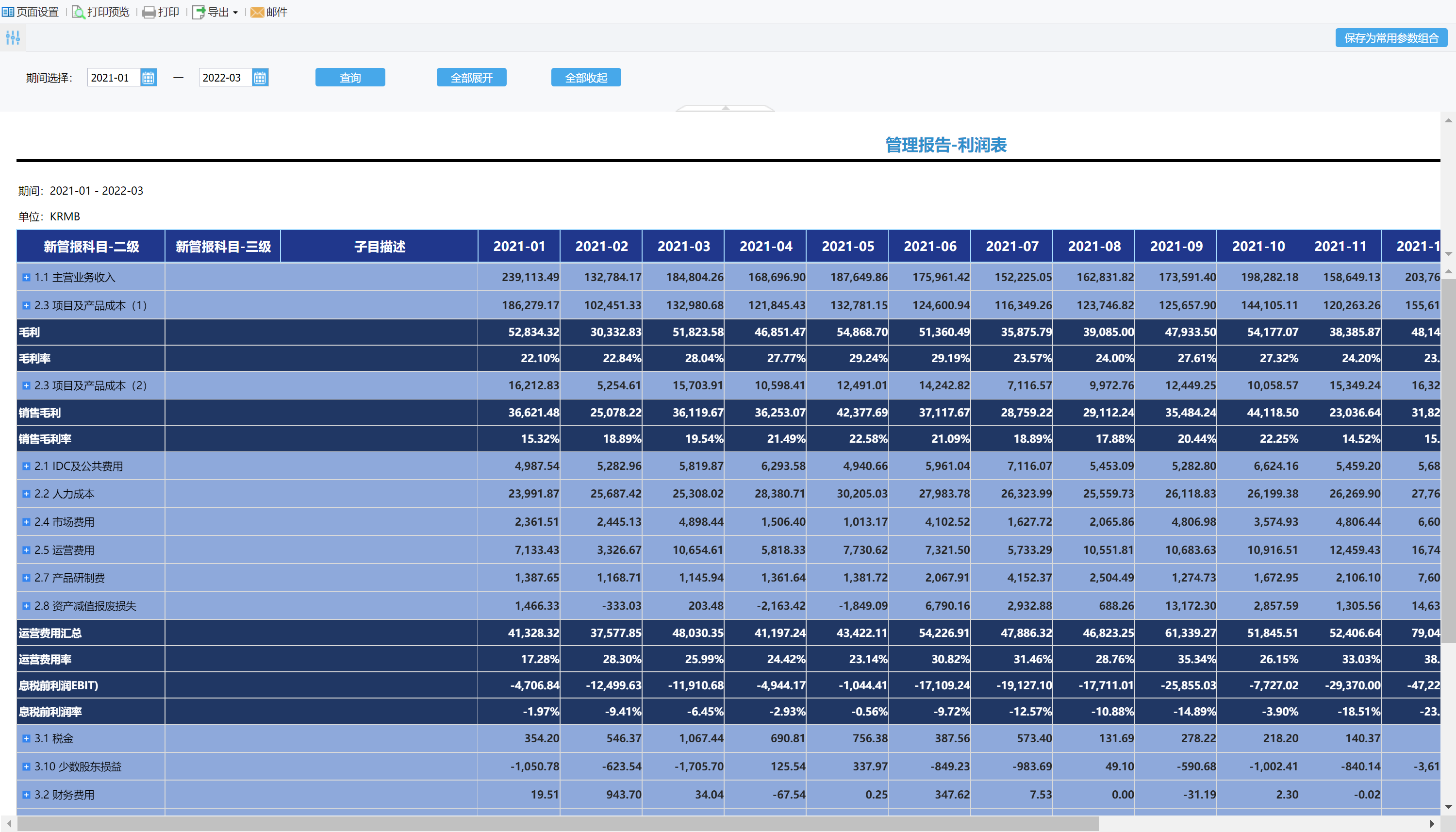Expand the 2.2 人力成本 row
Screen dimensions: 1456x832
26,494
